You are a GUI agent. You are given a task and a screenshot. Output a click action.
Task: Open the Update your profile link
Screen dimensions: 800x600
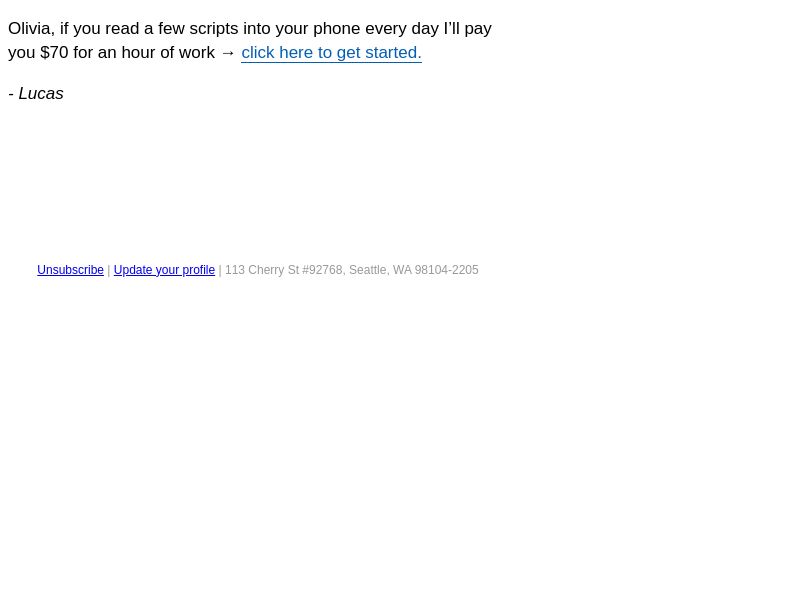click(164, 270)
